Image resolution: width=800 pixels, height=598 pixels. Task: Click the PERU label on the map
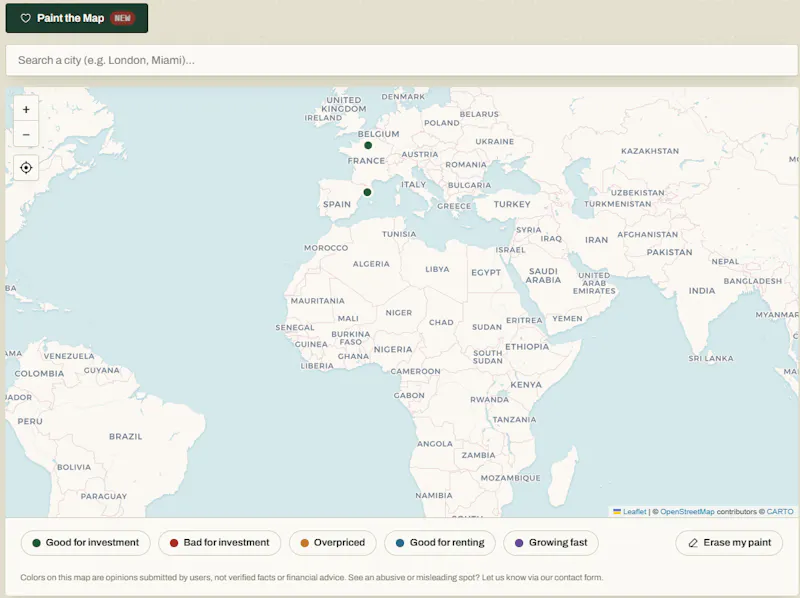pyautogui.click(x=30, y=421)
